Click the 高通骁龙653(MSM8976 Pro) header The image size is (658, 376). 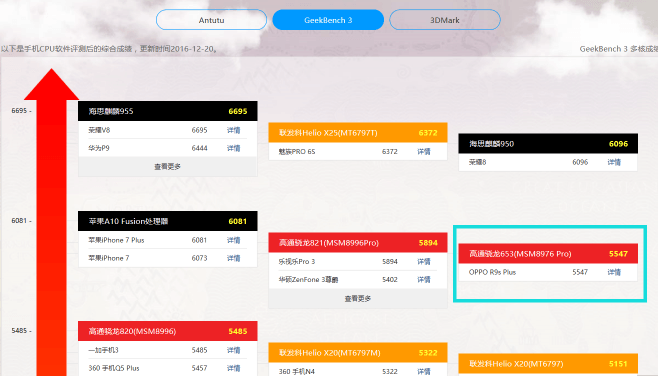coord(548,253)
